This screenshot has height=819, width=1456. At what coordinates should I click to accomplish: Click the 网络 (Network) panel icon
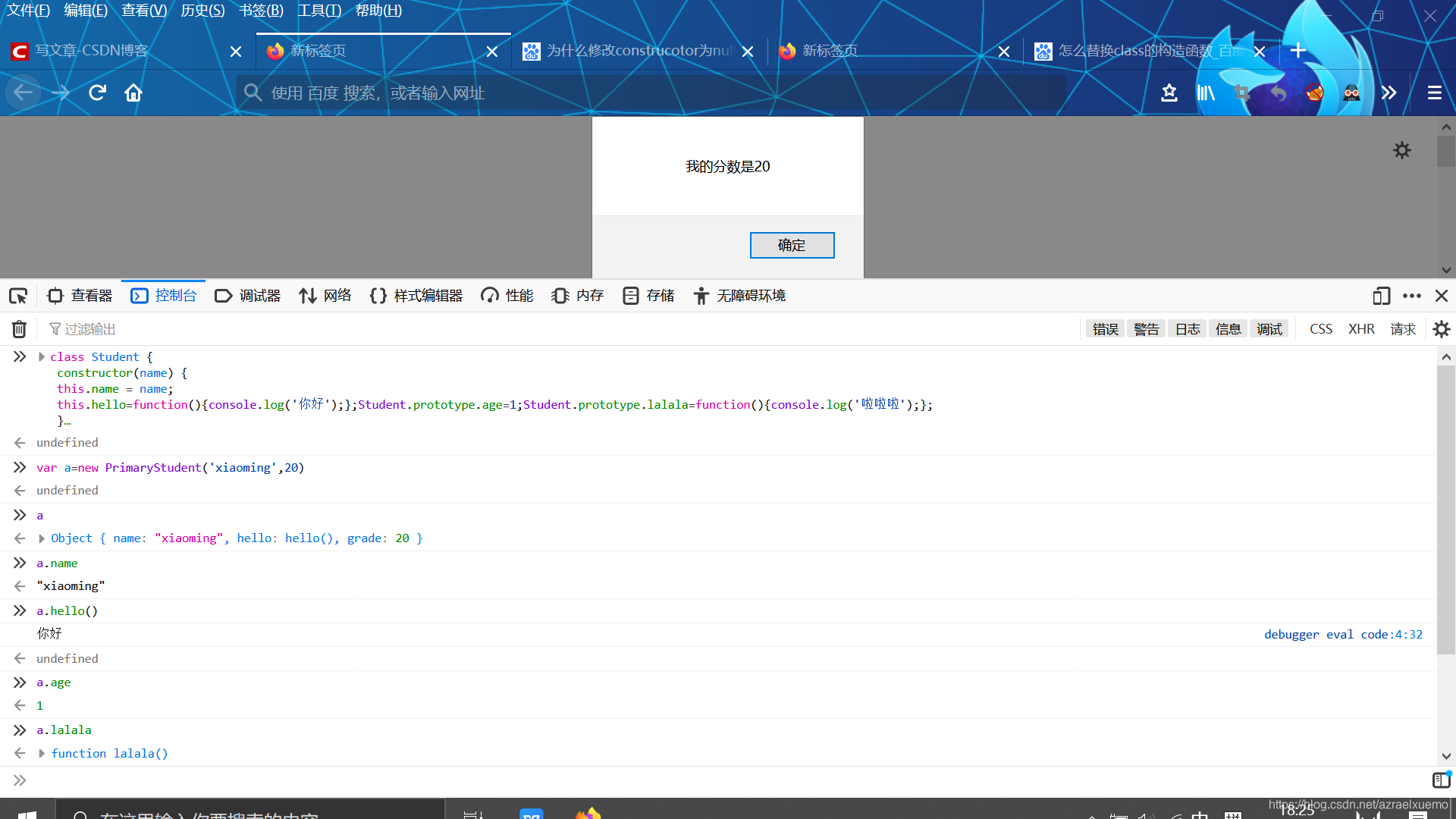325,295
